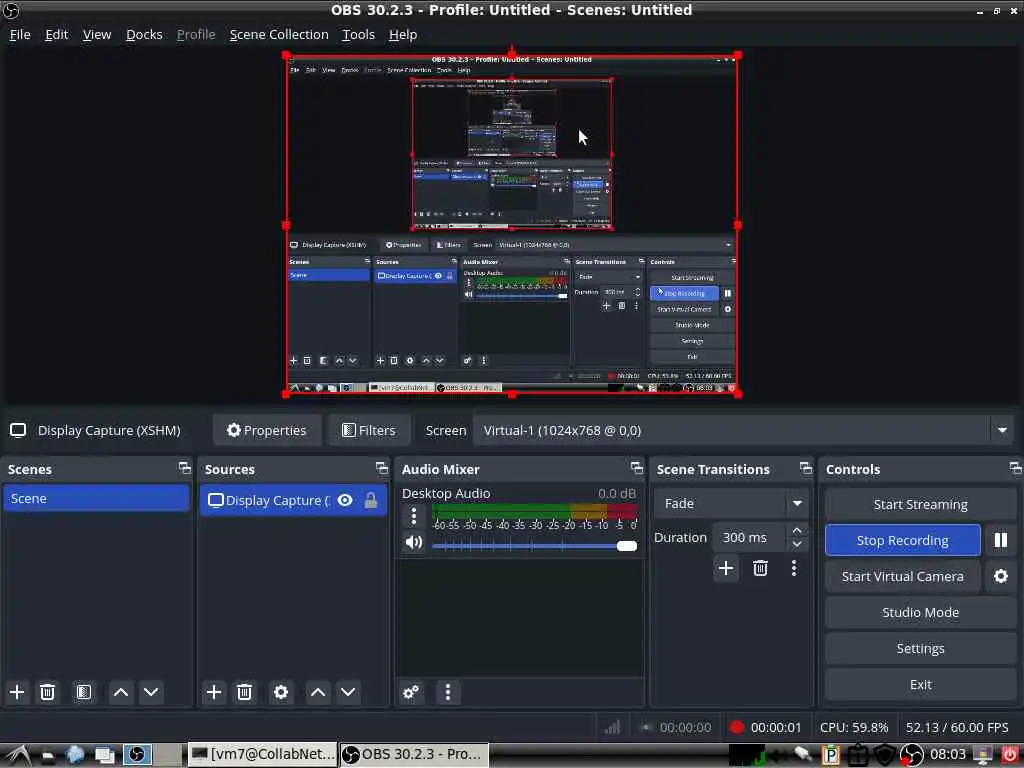Pop out the Controls dock panel
1024x768 pixels.
(1016, 468)
